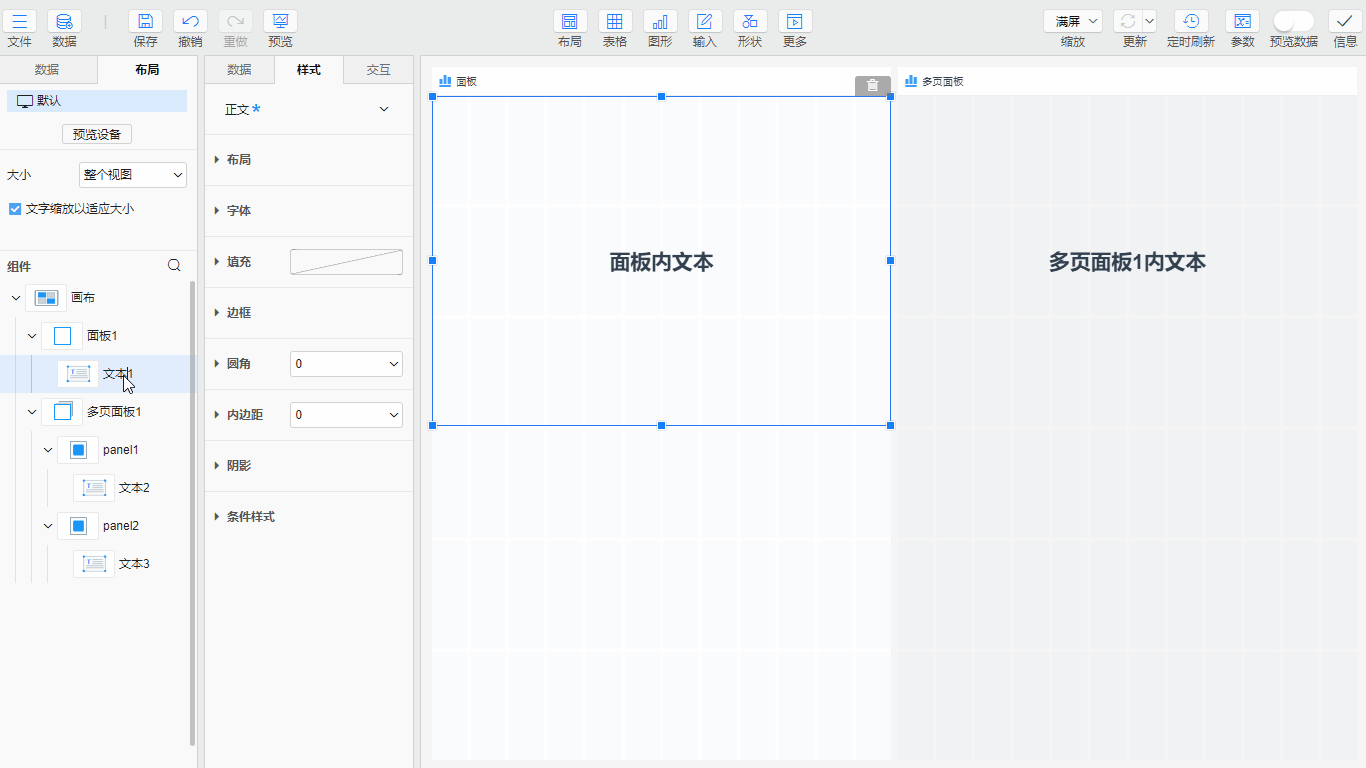Select 文本3 in the component tree
Image resolution: width=1366 pixels, height=768 pixels.
(x=133, y=564)
